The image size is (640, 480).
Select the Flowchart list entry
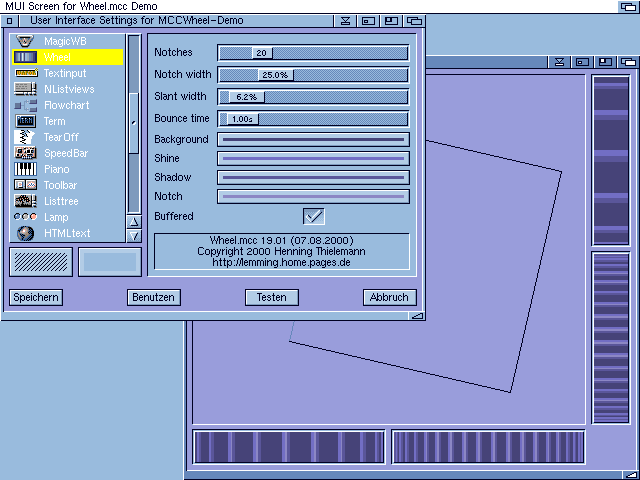(x=68, y=105)
